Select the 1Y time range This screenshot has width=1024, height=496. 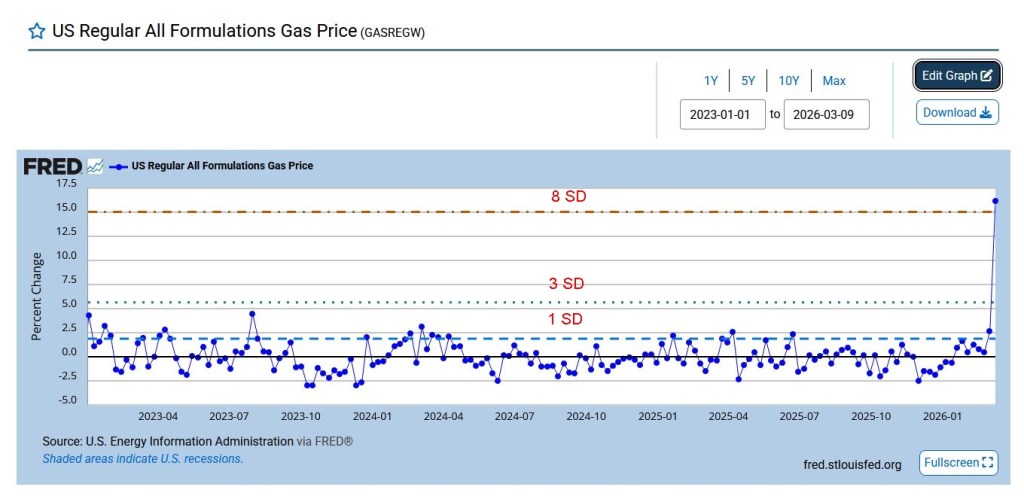710,81
